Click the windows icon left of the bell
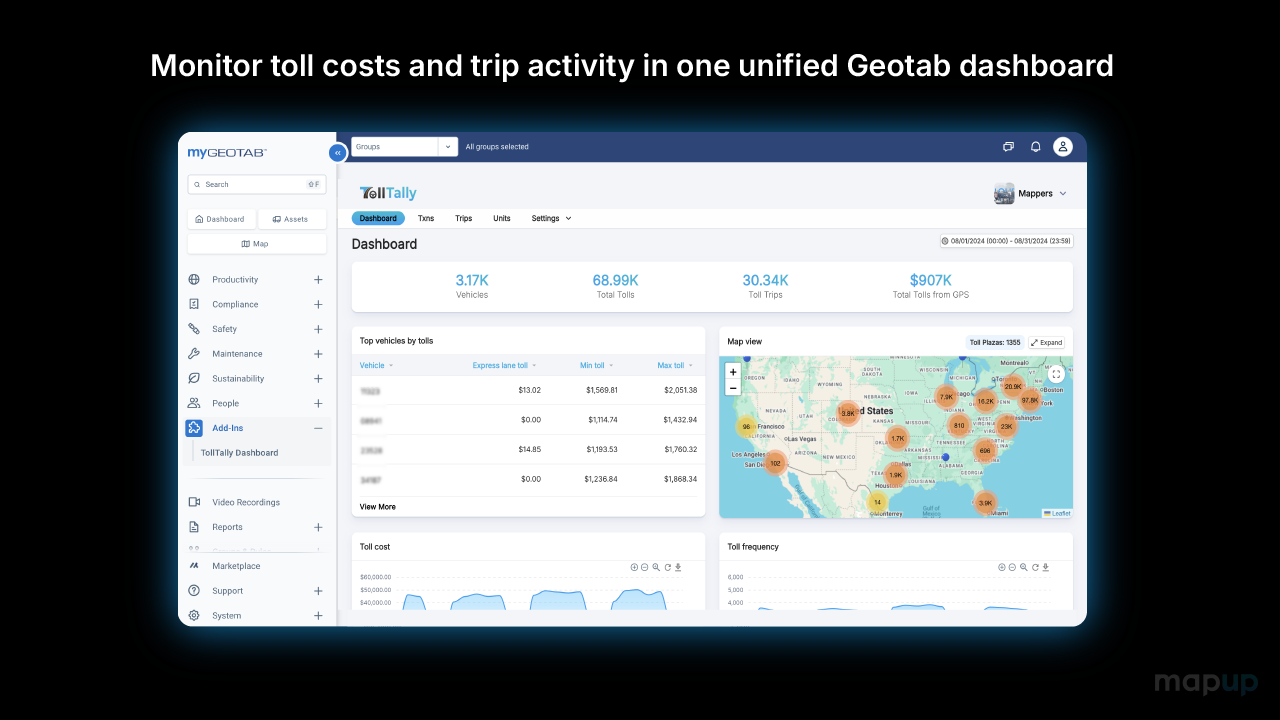This screenshot has height=720, width=1280. [1008, 147]
